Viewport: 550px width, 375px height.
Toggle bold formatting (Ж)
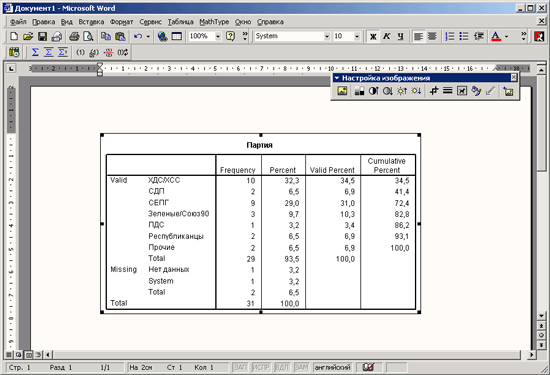click(x=373, y=36)
